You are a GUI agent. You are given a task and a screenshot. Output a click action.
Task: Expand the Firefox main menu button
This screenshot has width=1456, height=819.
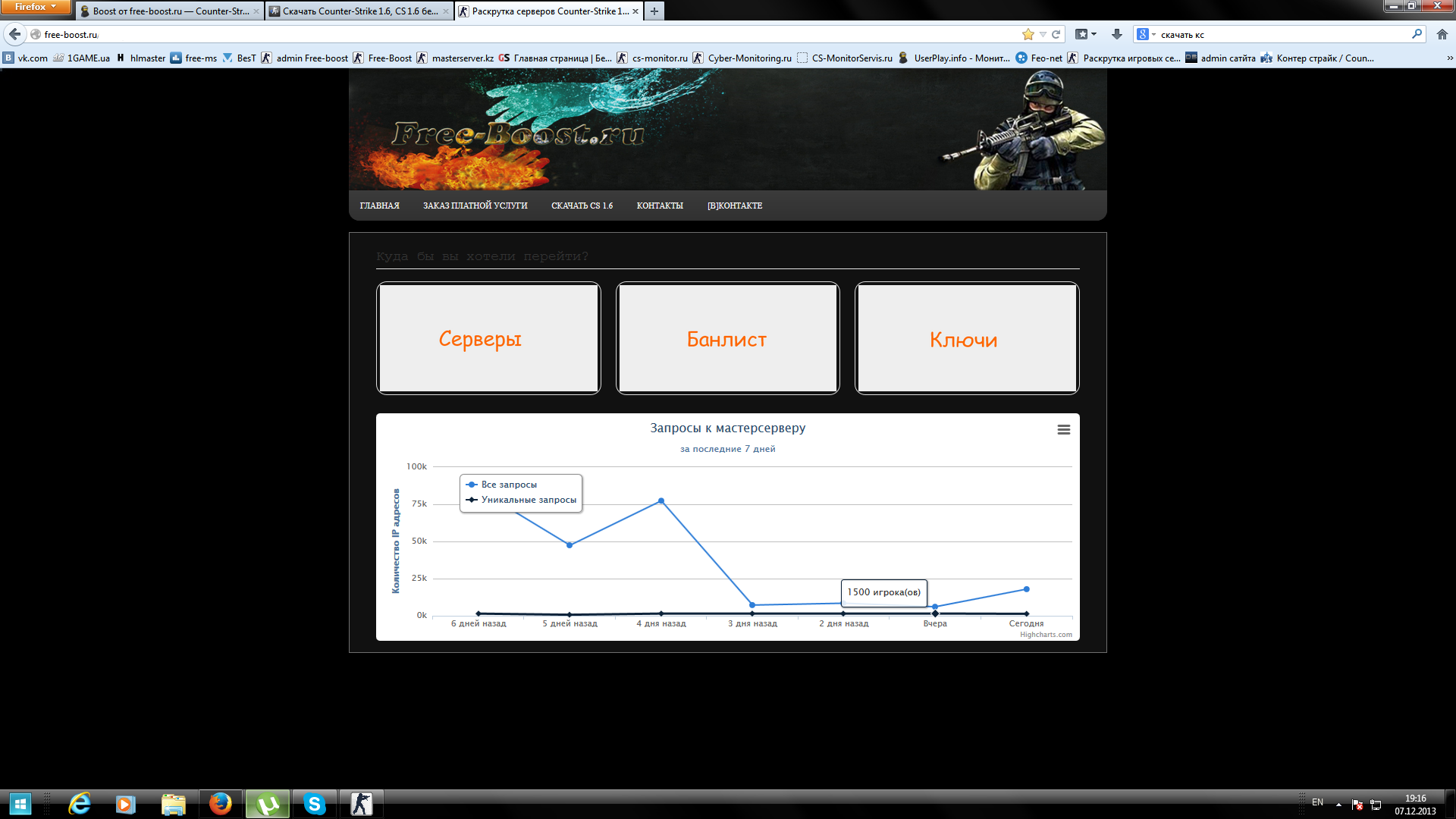35,7
